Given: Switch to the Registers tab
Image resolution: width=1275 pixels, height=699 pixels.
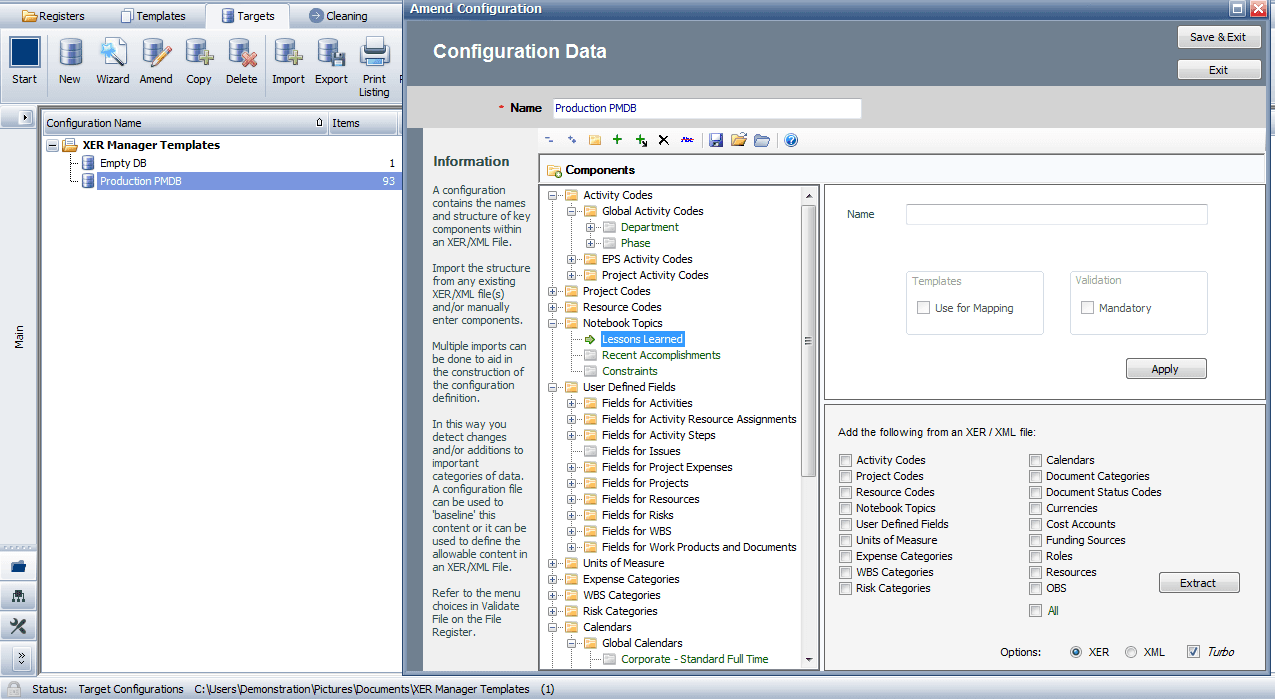Looking at the screenshot, I should (x=54, y=16).
